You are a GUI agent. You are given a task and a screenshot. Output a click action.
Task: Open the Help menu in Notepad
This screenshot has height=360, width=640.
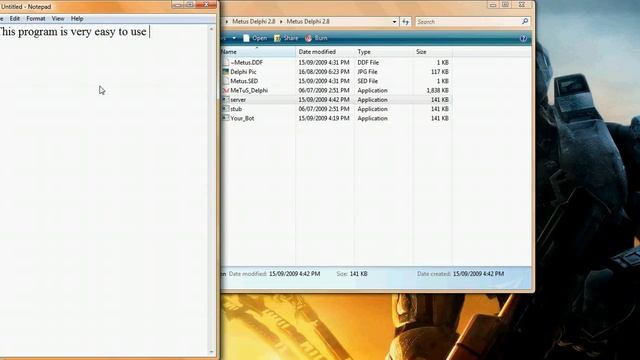(77, 18)
